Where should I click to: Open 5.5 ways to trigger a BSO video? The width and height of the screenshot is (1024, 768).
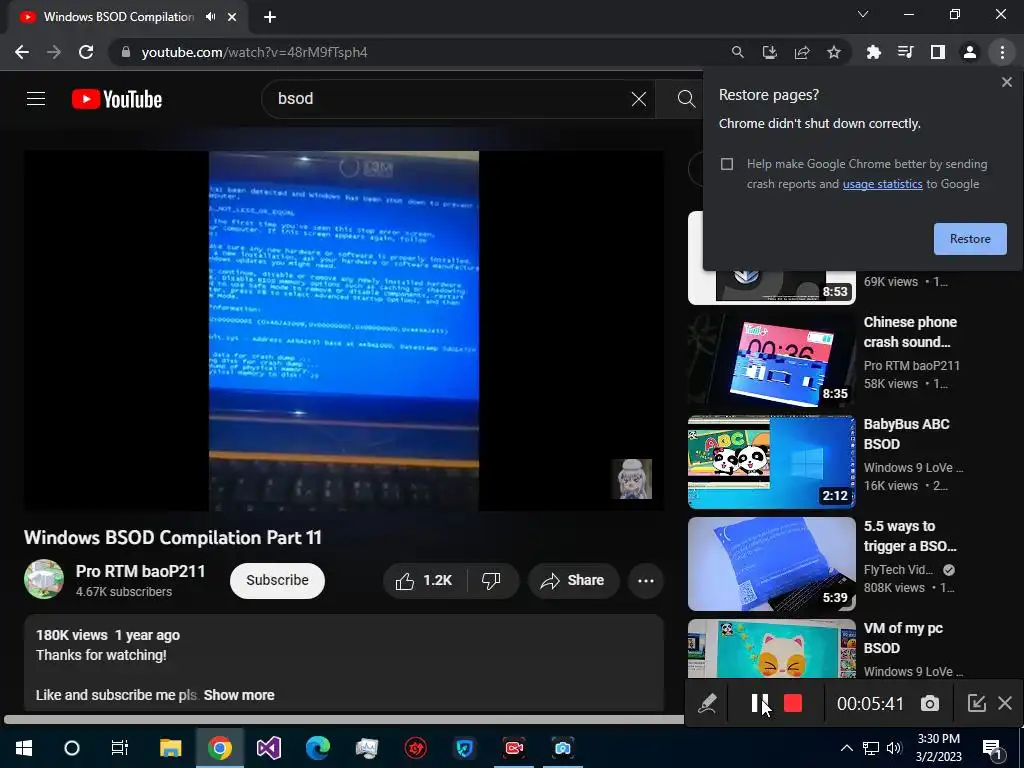771,564
